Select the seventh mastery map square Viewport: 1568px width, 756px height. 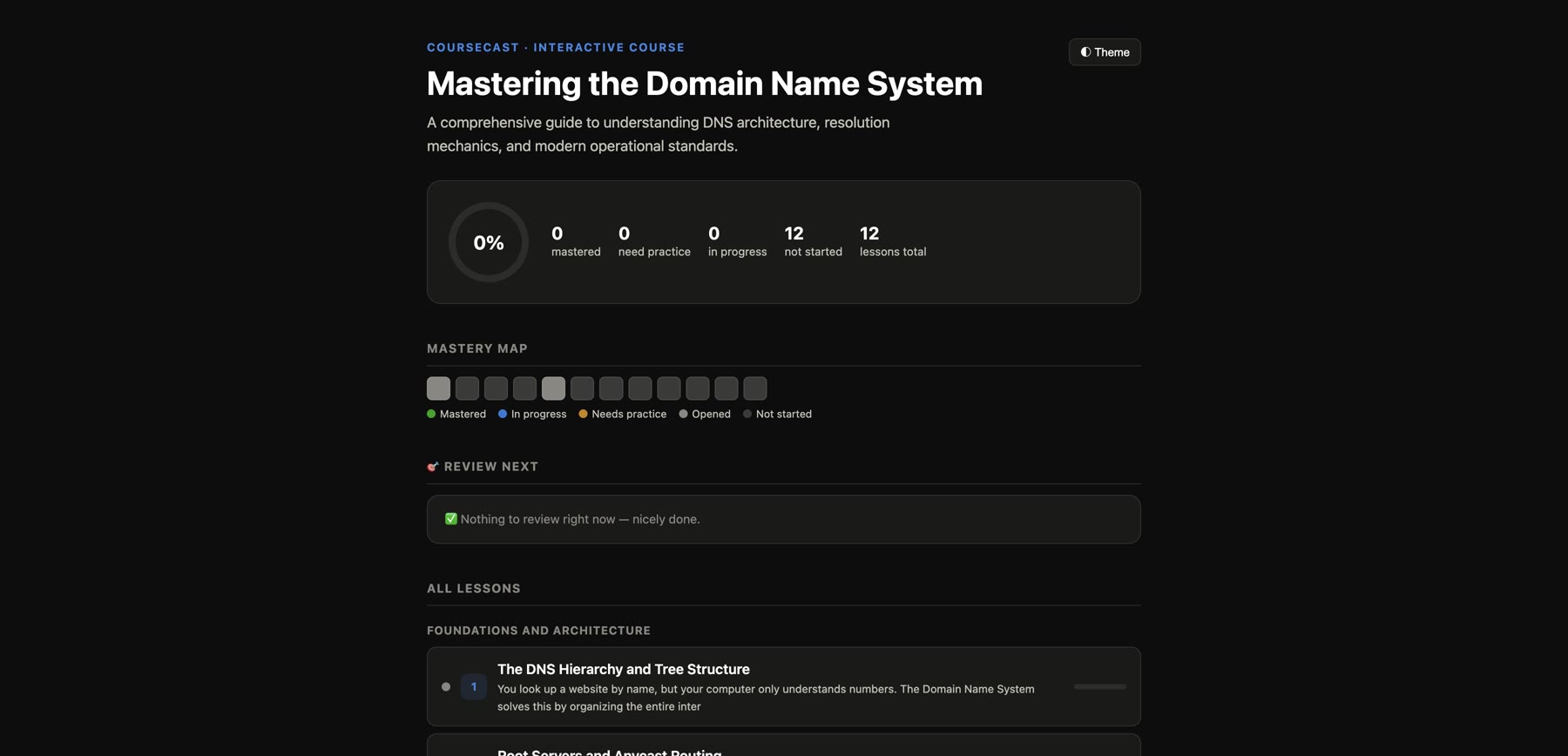point(611,388)
